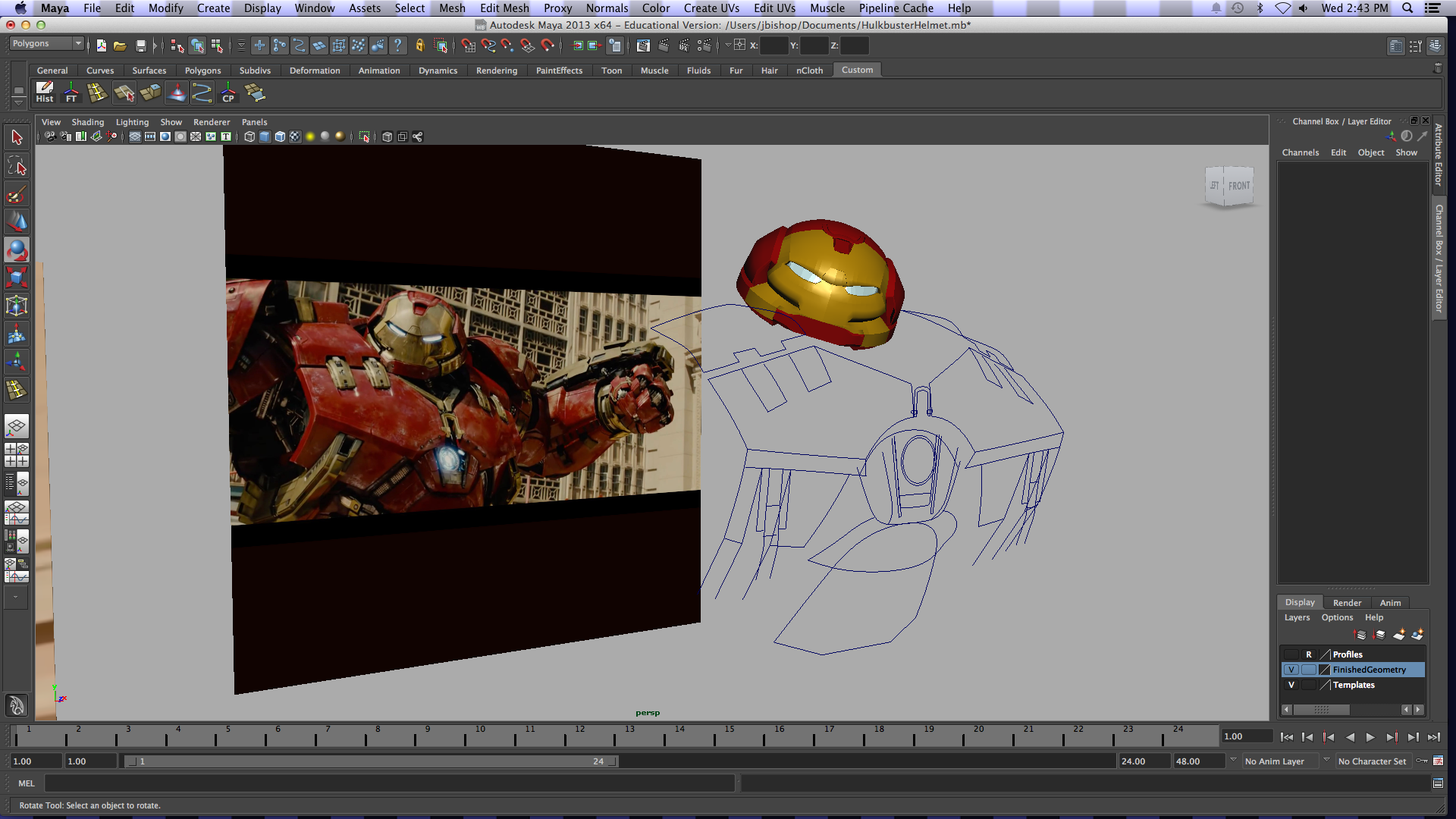Activate the Move tool
Viewport: 1456px width, 819px height.
tap(17, 221)
